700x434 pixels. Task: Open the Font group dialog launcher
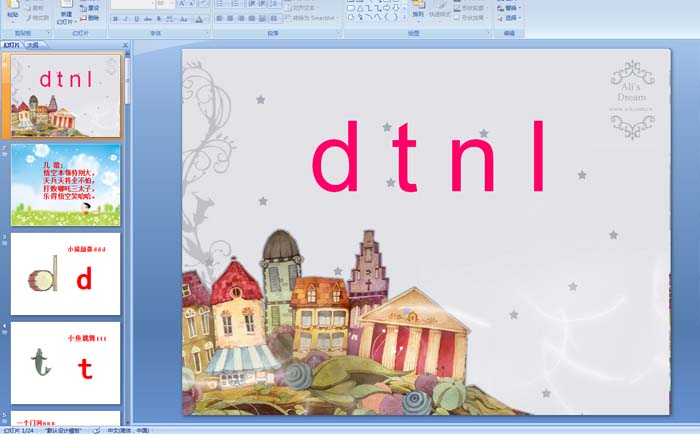tap(207, 33)
